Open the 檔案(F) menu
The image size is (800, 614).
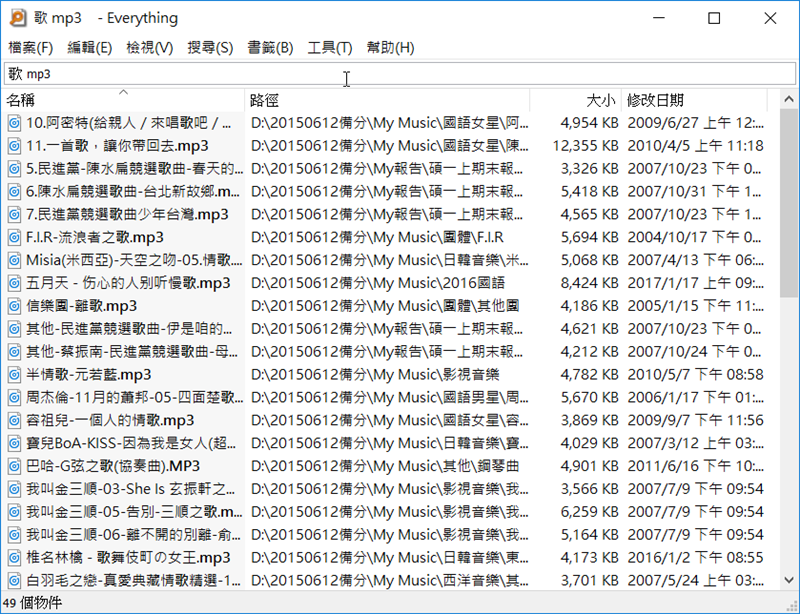point(31,48)
